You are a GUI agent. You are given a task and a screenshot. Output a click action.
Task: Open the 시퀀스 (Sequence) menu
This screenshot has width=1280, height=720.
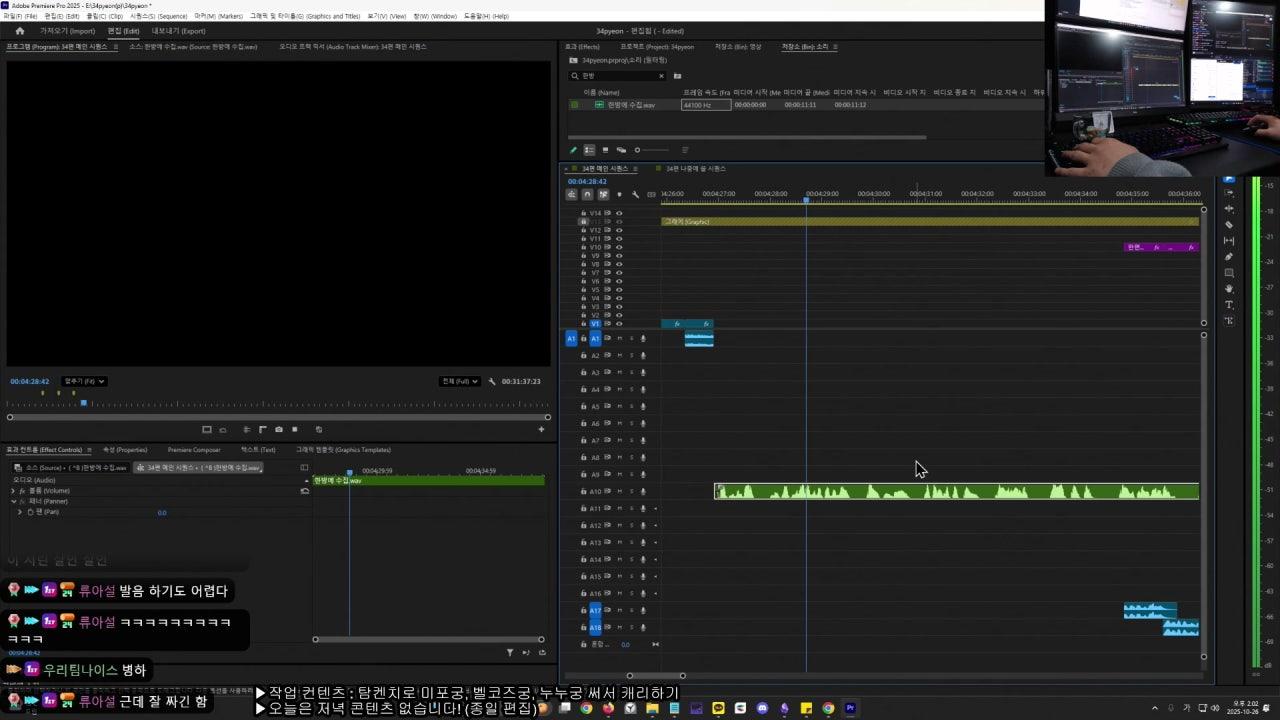pos(158,16)
